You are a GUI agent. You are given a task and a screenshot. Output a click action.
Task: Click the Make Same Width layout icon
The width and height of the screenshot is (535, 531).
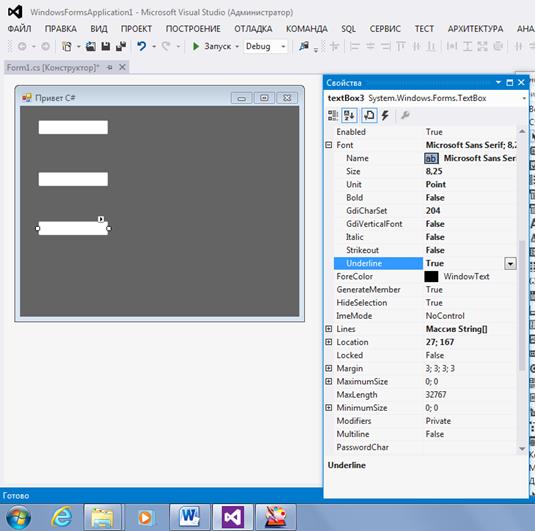click(x=452, y=46)
